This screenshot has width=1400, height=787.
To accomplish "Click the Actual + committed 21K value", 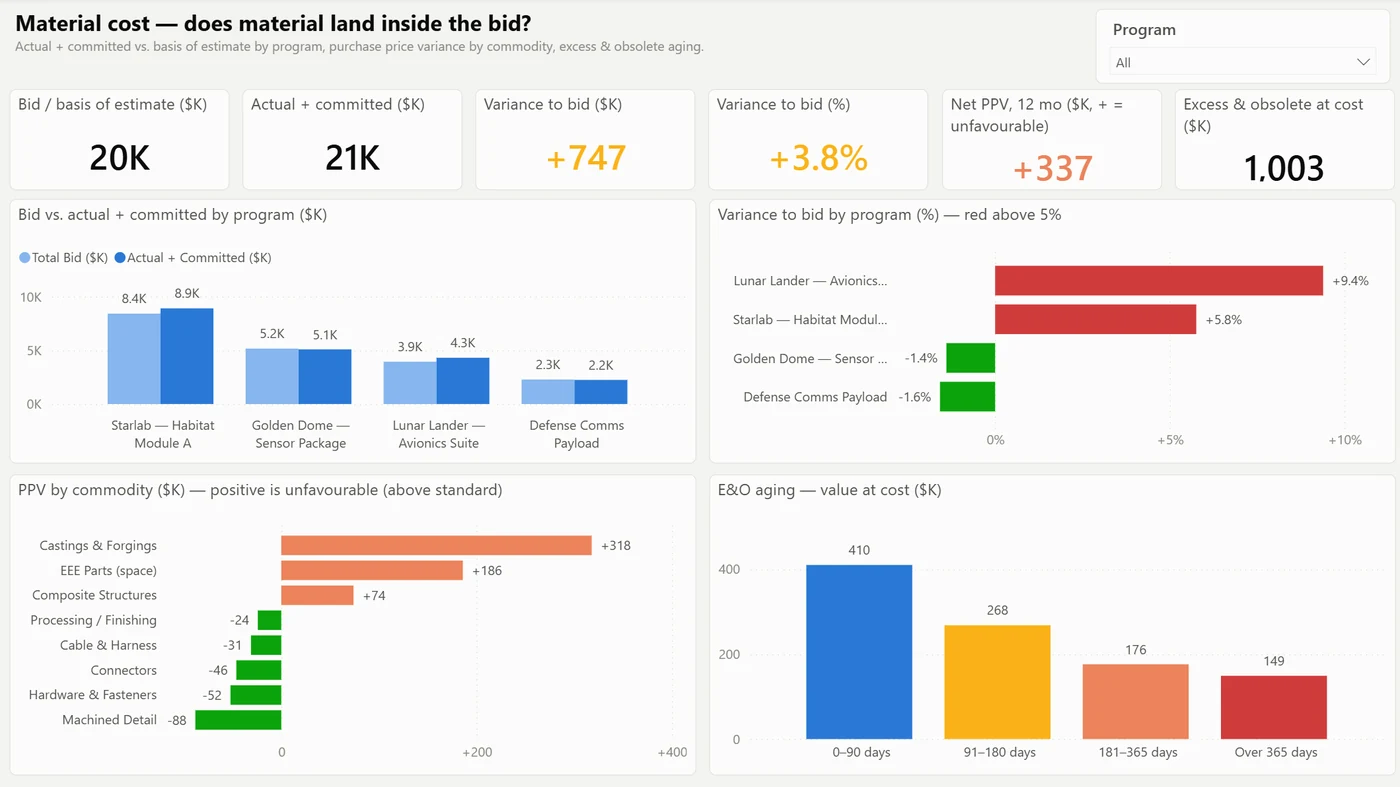I will coord(353,157).
